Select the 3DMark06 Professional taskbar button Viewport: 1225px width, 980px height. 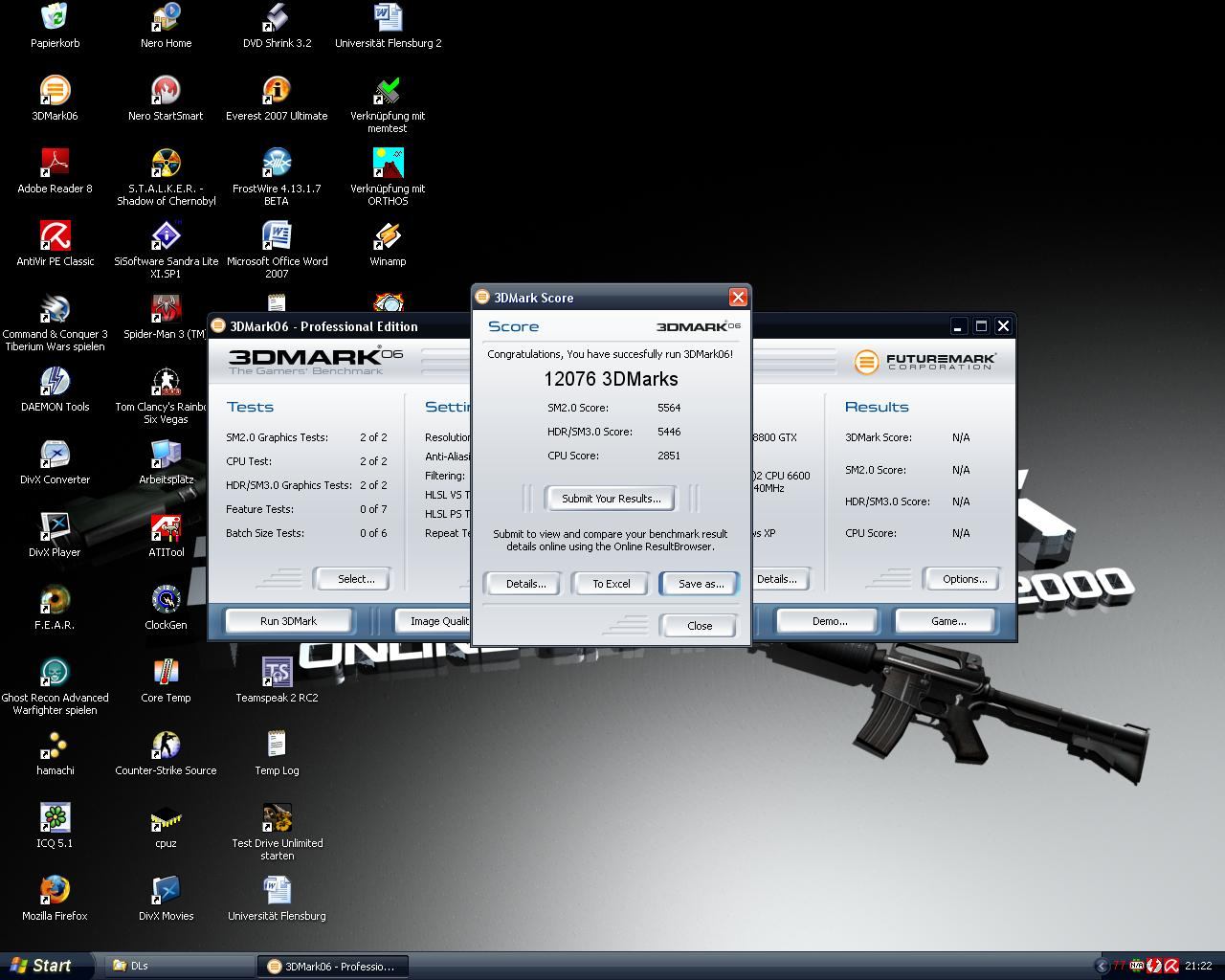point(332,966)
